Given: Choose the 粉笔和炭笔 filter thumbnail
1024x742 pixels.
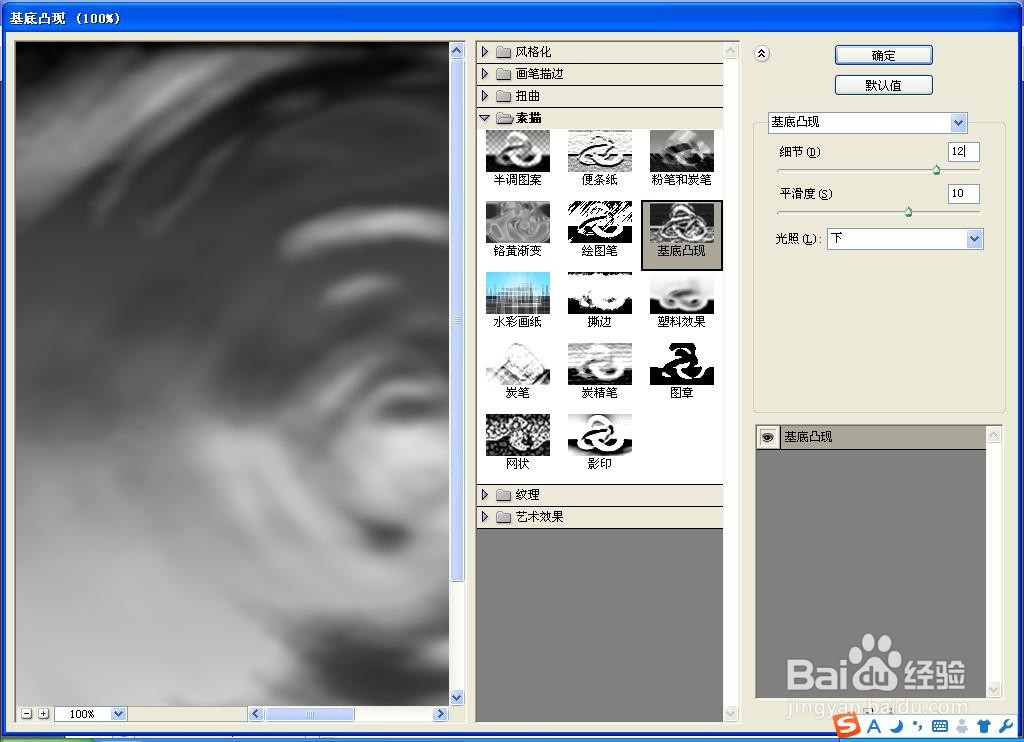Looking at the screenshot, I should pos(681,151).
